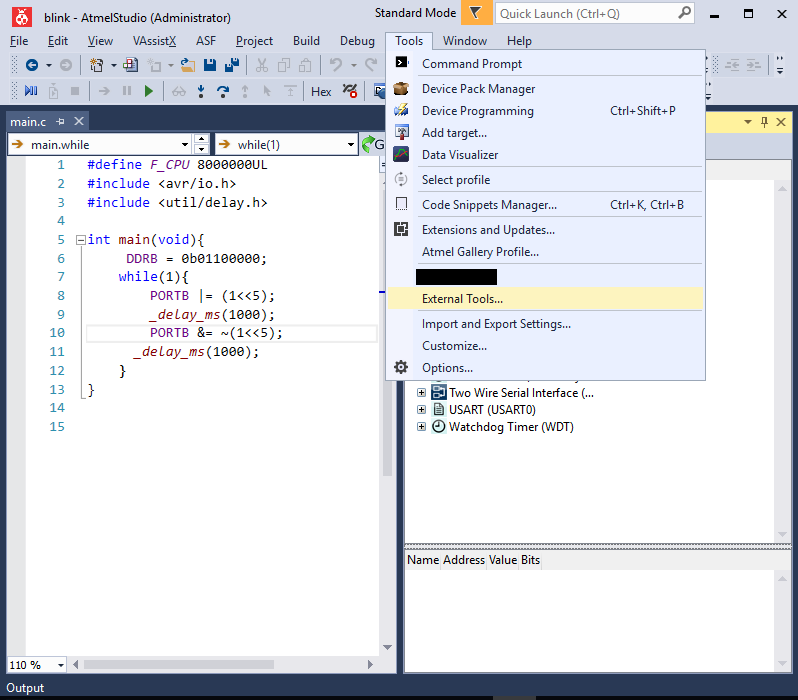
Task: Choose Command Prompt from Tools menu
Action: pyautogui.click(x=545, y=64)
